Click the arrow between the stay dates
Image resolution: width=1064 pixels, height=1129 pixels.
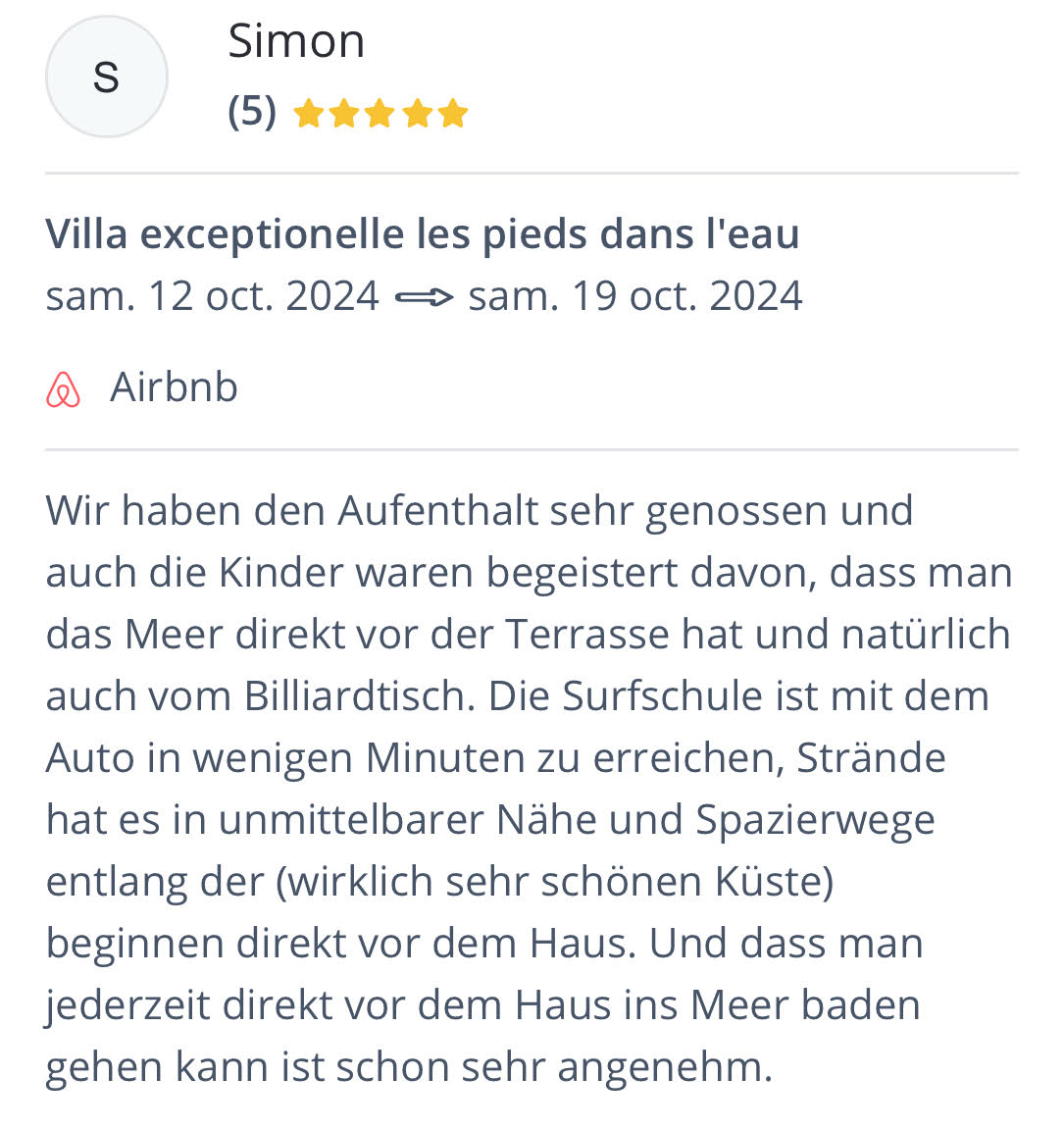click(425, 297)
